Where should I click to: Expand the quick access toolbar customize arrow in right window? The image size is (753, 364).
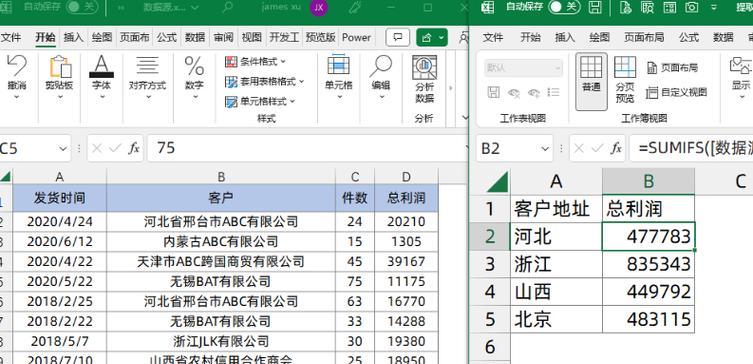(714, 7)
